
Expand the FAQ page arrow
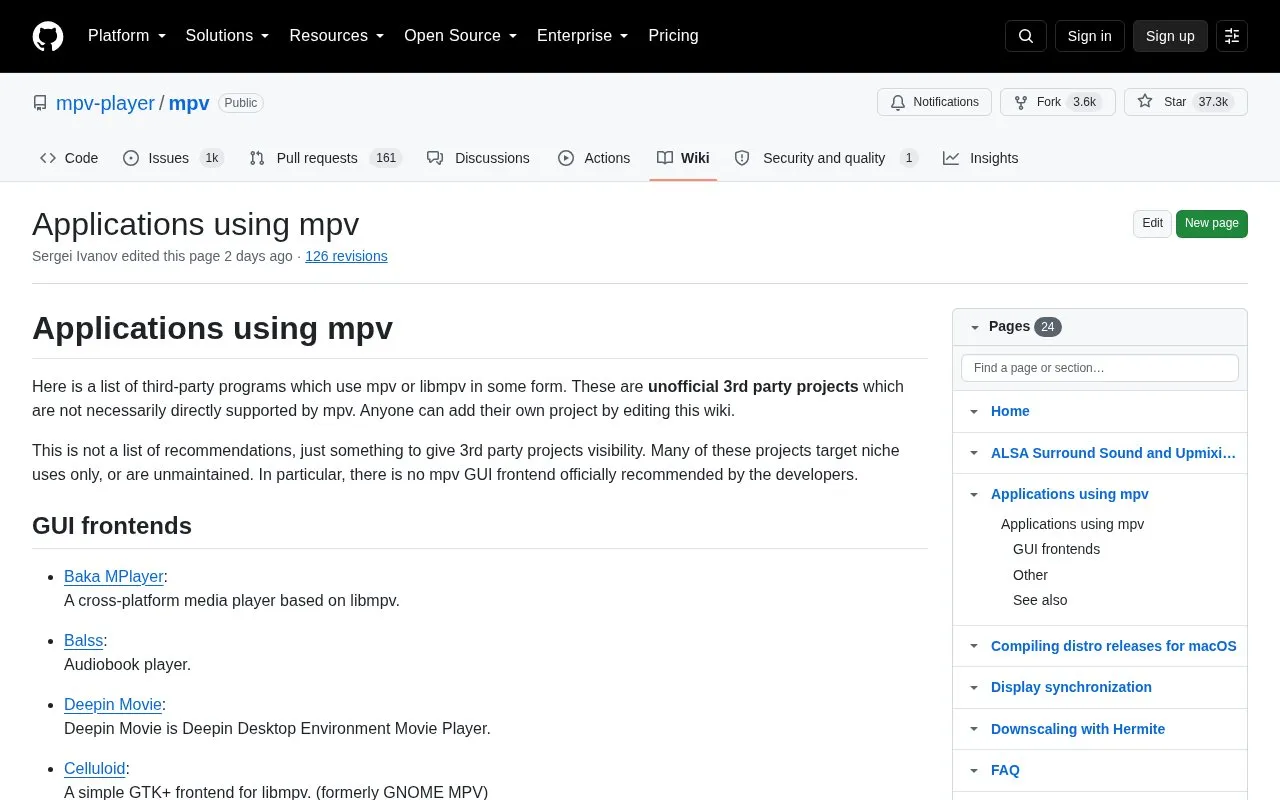coord(974,770)
